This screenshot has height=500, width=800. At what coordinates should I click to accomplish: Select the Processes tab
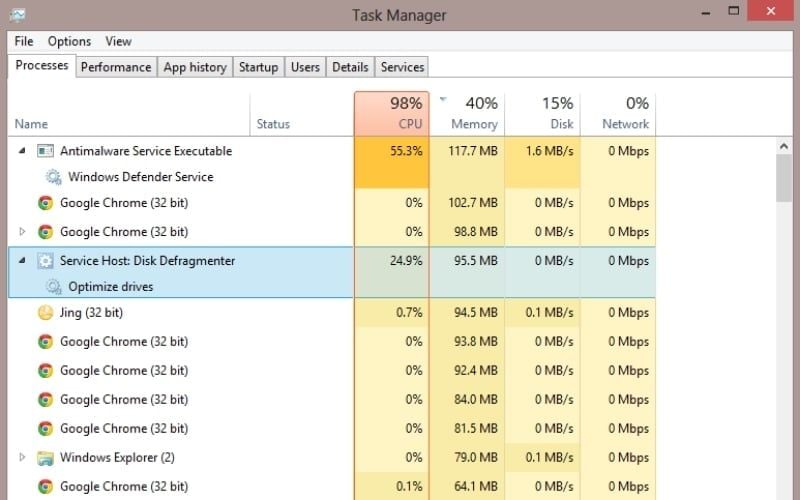[x=42, y=66]
